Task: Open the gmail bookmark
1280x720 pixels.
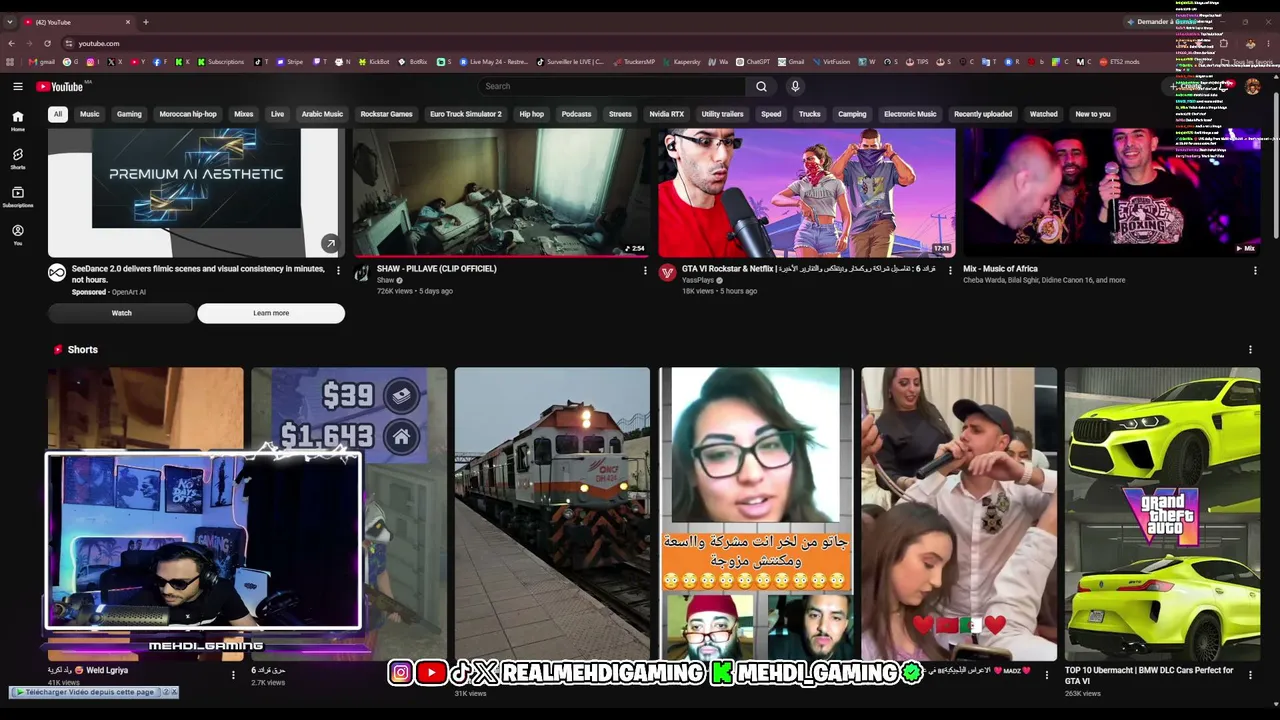Action: point(42,62)
